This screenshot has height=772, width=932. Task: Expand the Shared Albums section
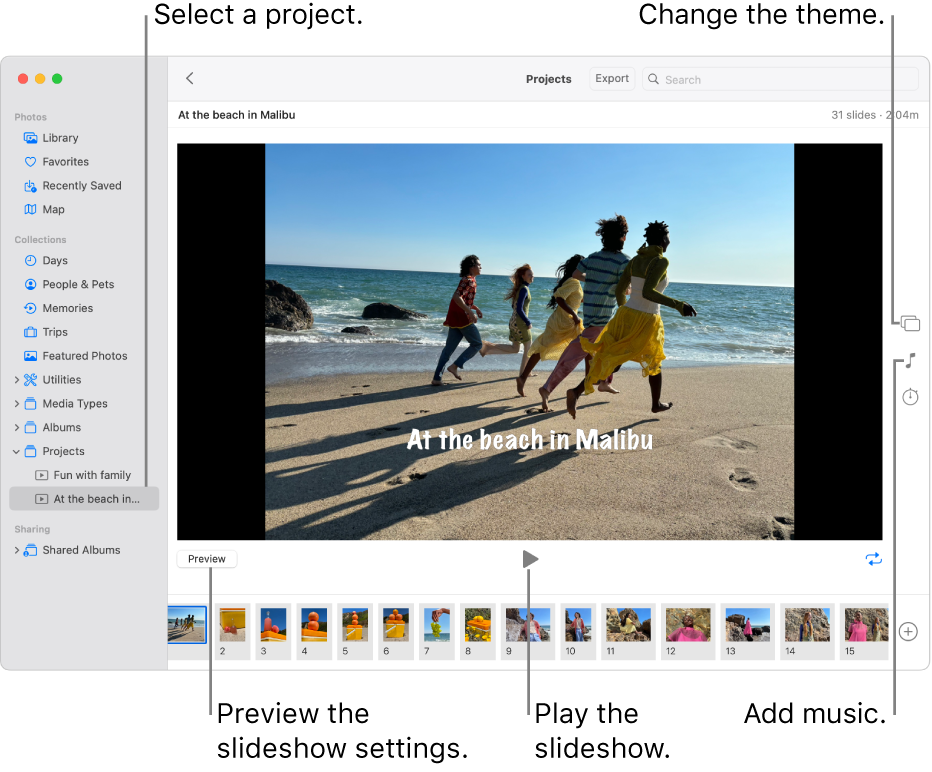pyautogui.click(x=17, y=550)
